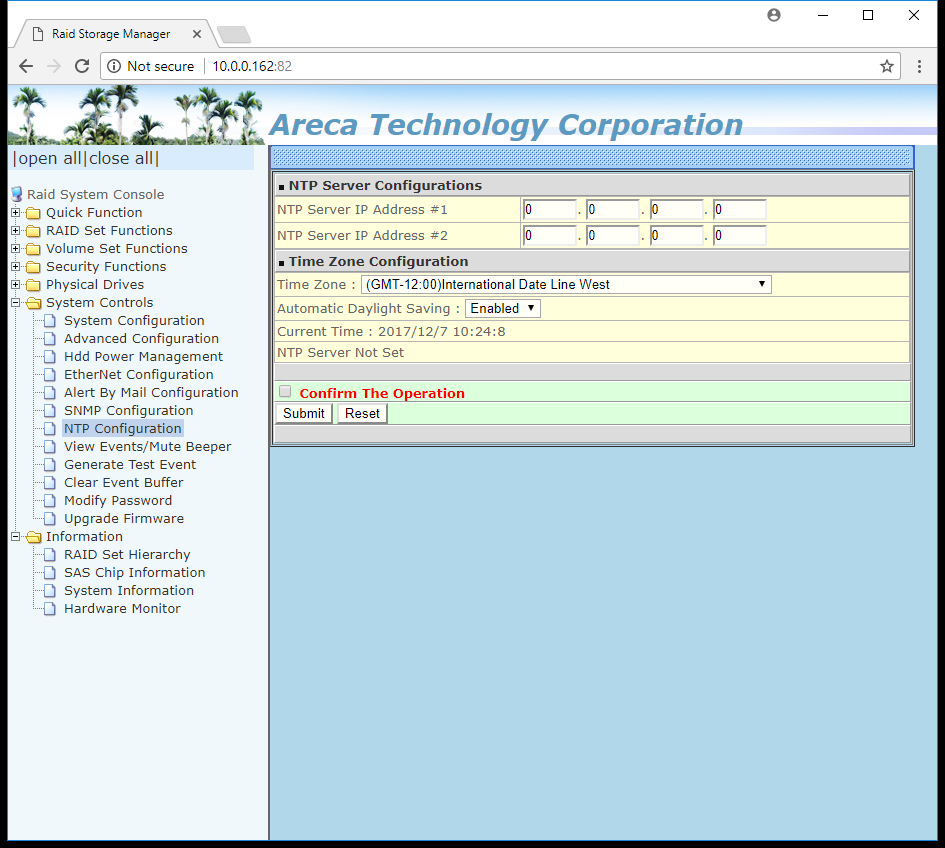Click first octet of NTP Server #1

pos(550,210)
